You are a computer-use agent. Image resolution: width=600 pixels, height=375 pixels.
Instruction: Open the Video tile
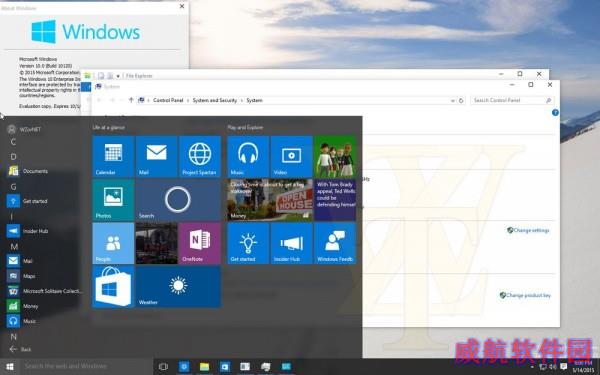(x=292, y=157)
